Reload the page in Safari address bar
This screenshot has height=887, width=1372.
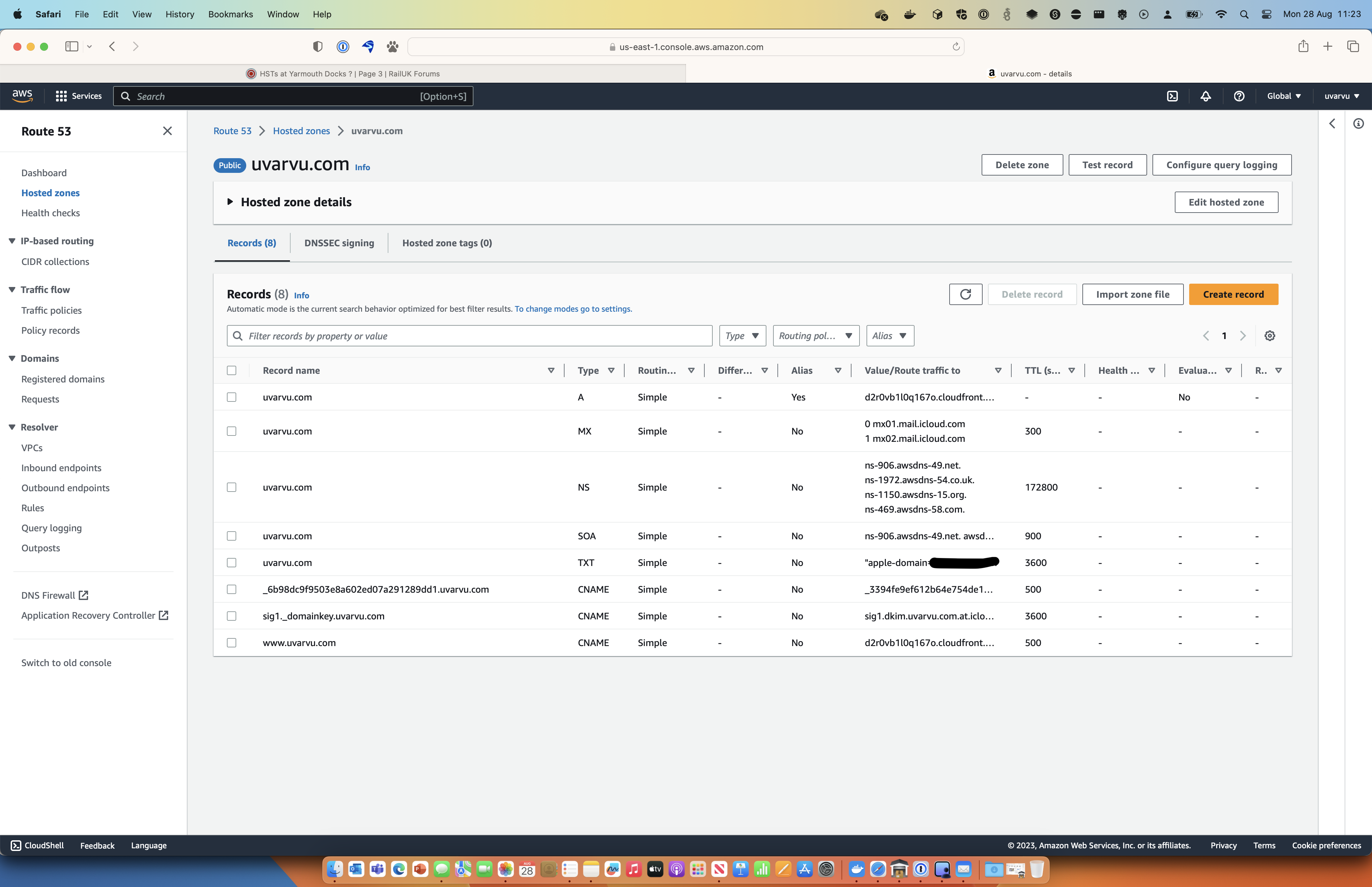tap(956, 47)
